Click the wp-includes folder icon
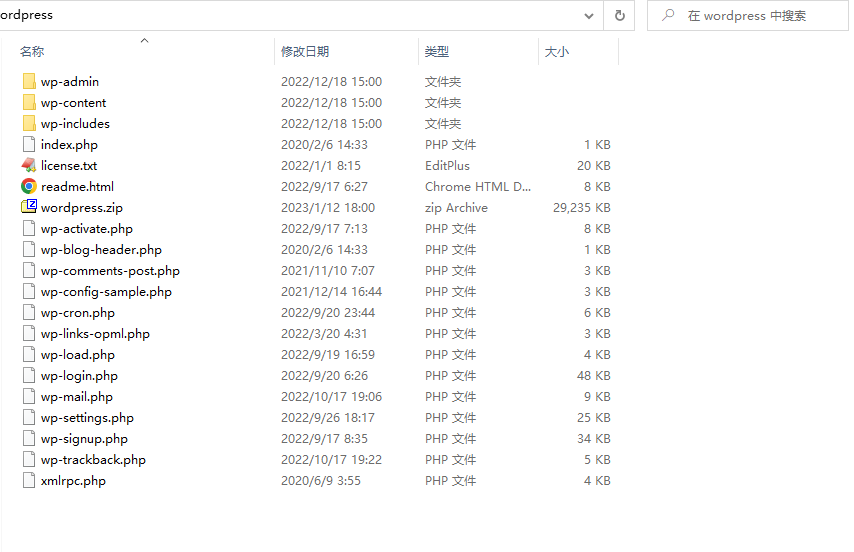The image size is (854, 552). (x=29, y=124)
